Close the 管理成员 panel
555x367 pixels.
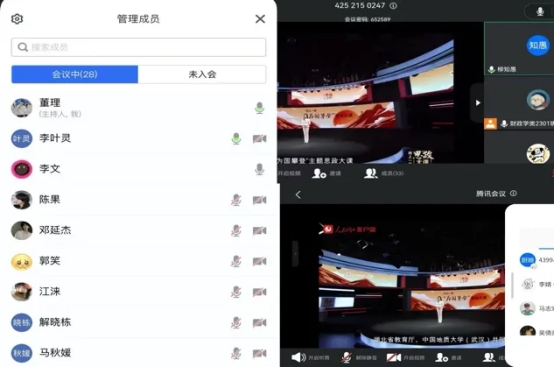click(260, 19)
